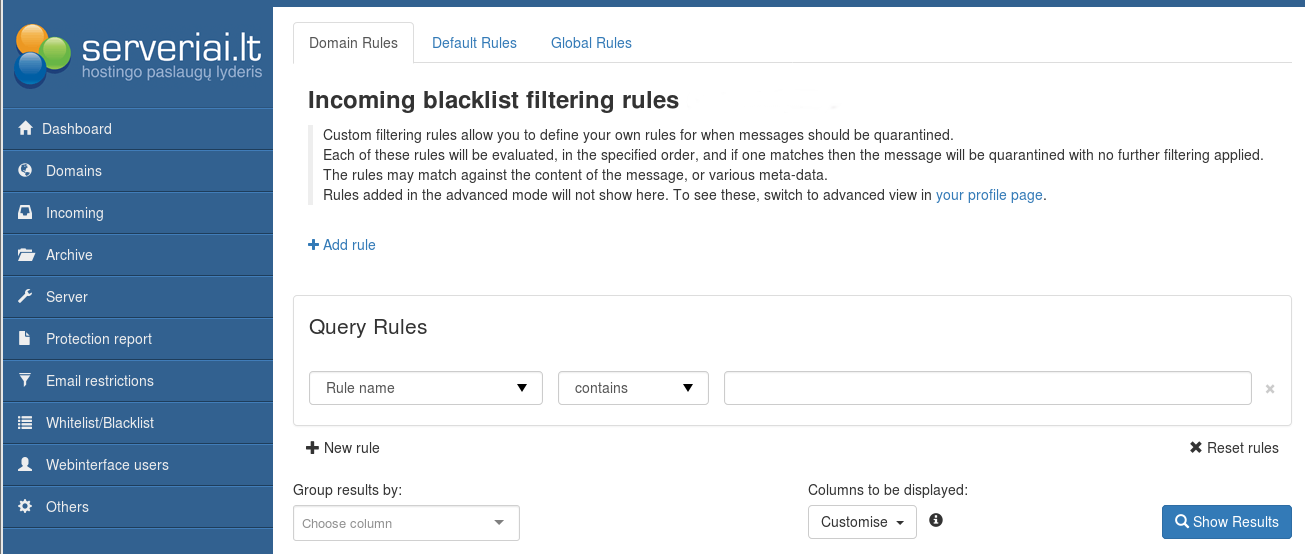
Task: Click the Add rule link
Action: point(342,245)
